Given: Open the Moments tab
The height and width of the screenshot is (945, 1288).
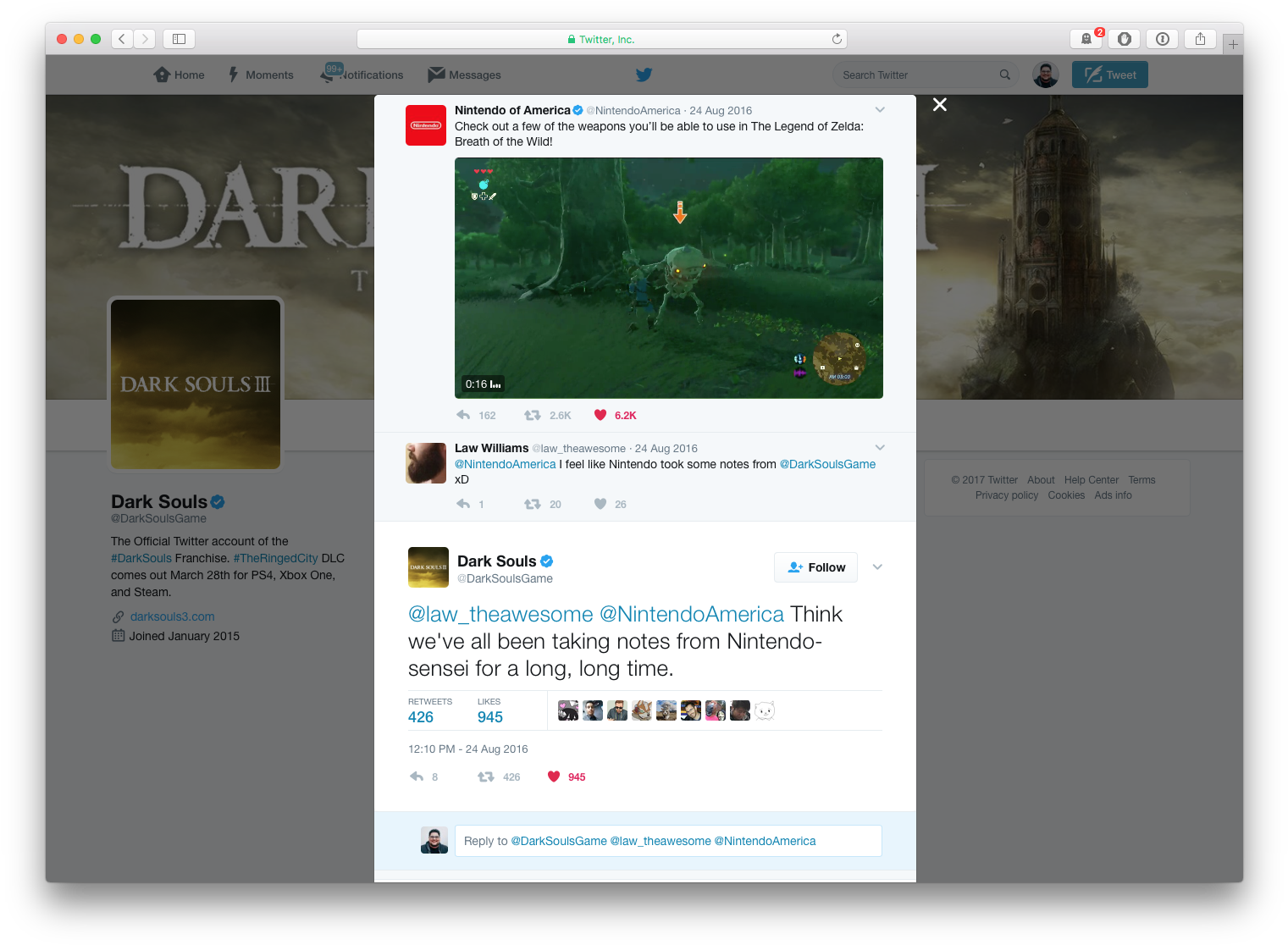Looking at the screenshot, I should click(261, 75).
